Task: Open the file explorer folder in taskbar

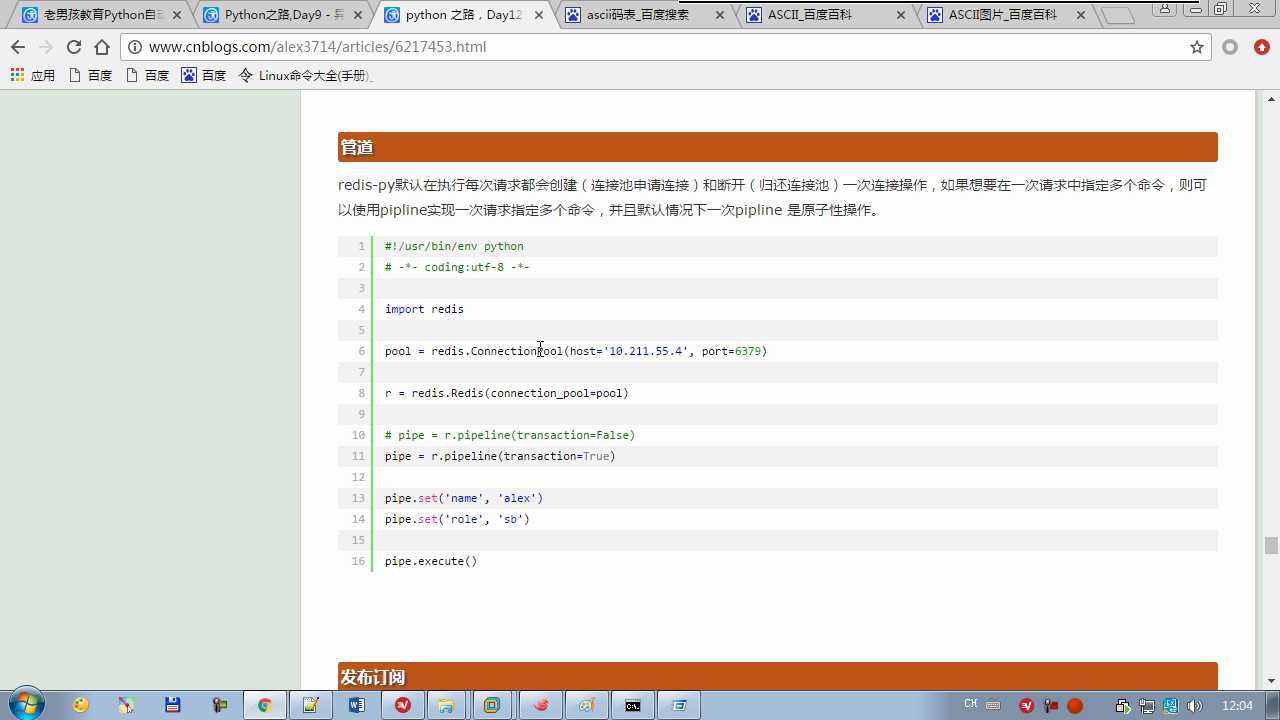Action: point(446,705)
